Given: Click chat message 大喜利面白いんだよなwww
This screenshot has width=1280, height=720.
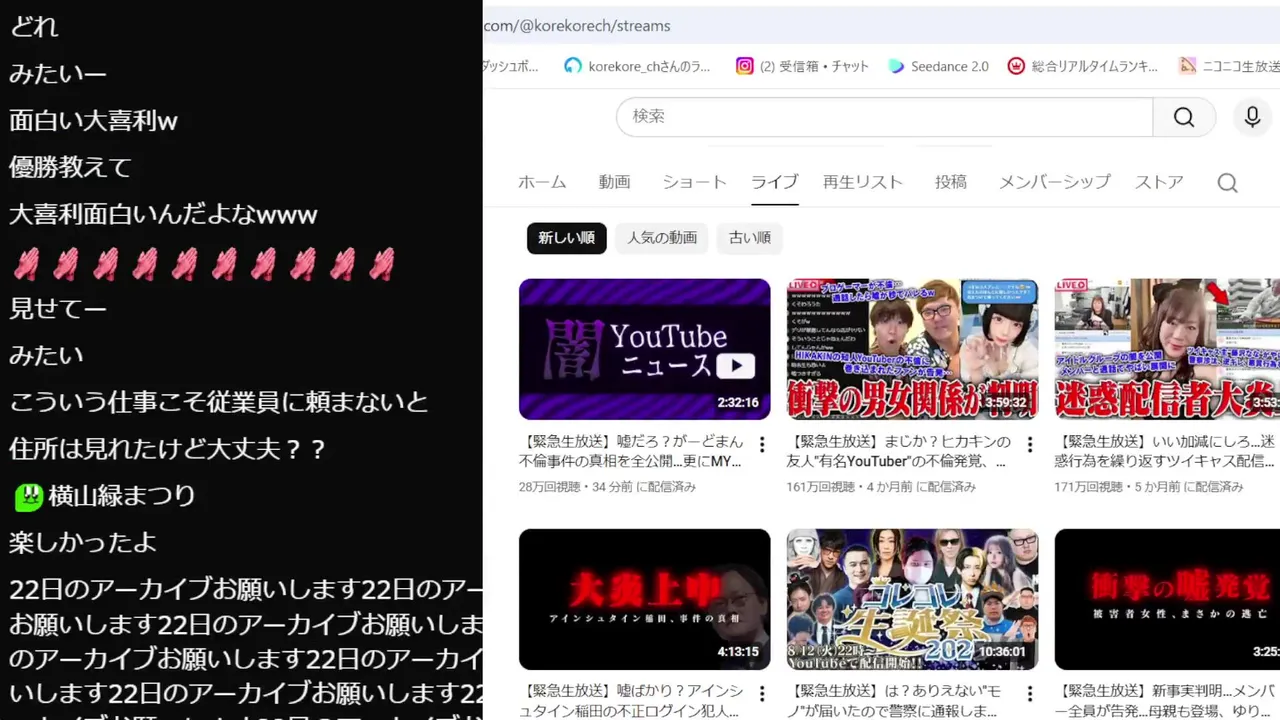Looking at the screenshot, I should click(x=163, y=214).
